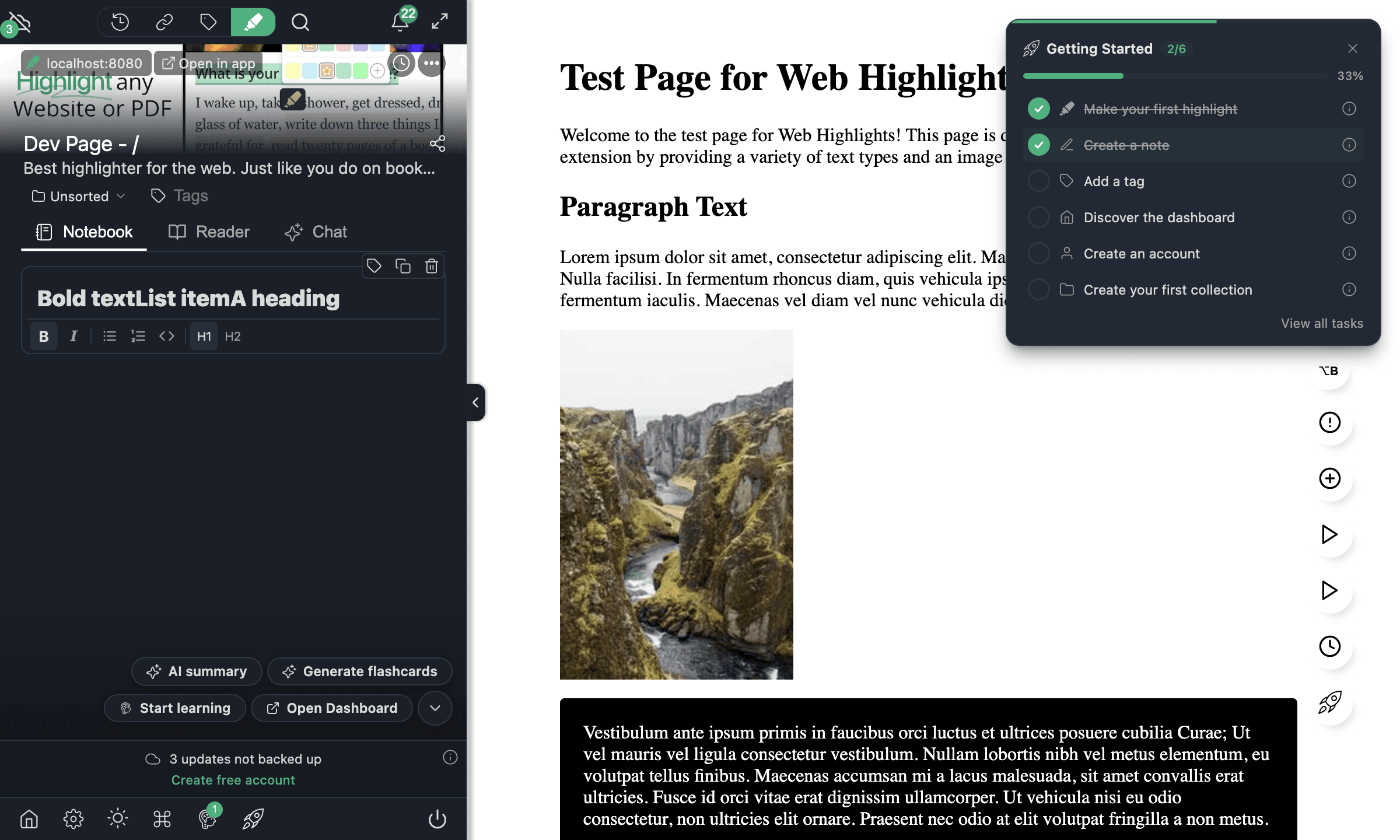
Task: Click the rocket icon in sidebar bottom bar
Action: click(253, 819)
